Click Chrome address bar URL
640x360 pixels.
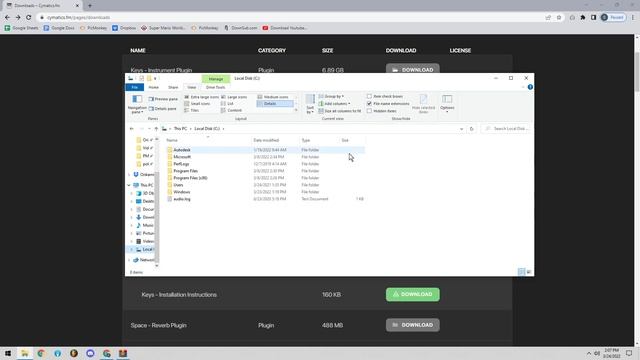click(x=78, y=18)
